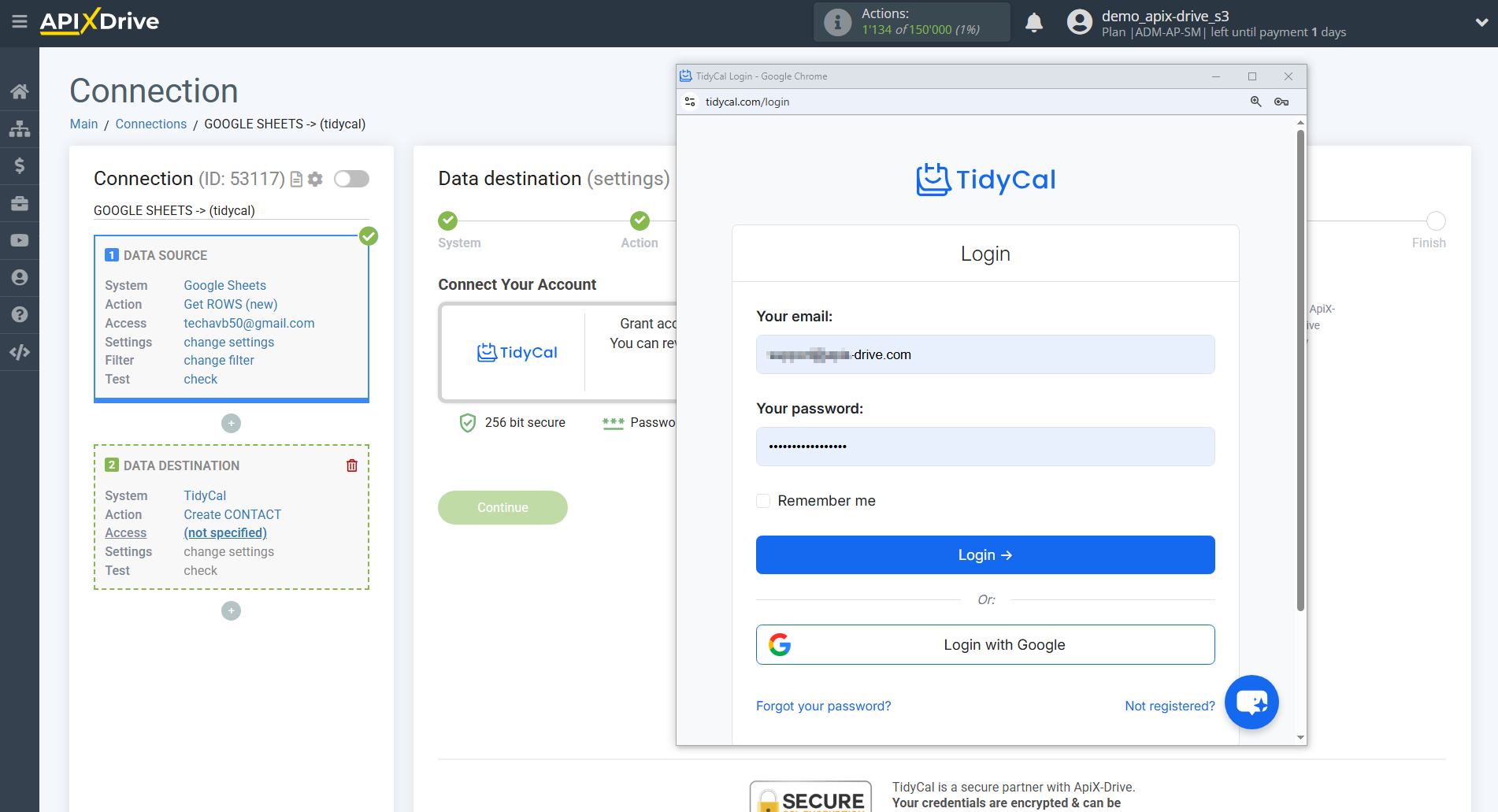Enable the connection with the toggle switch

351,179
